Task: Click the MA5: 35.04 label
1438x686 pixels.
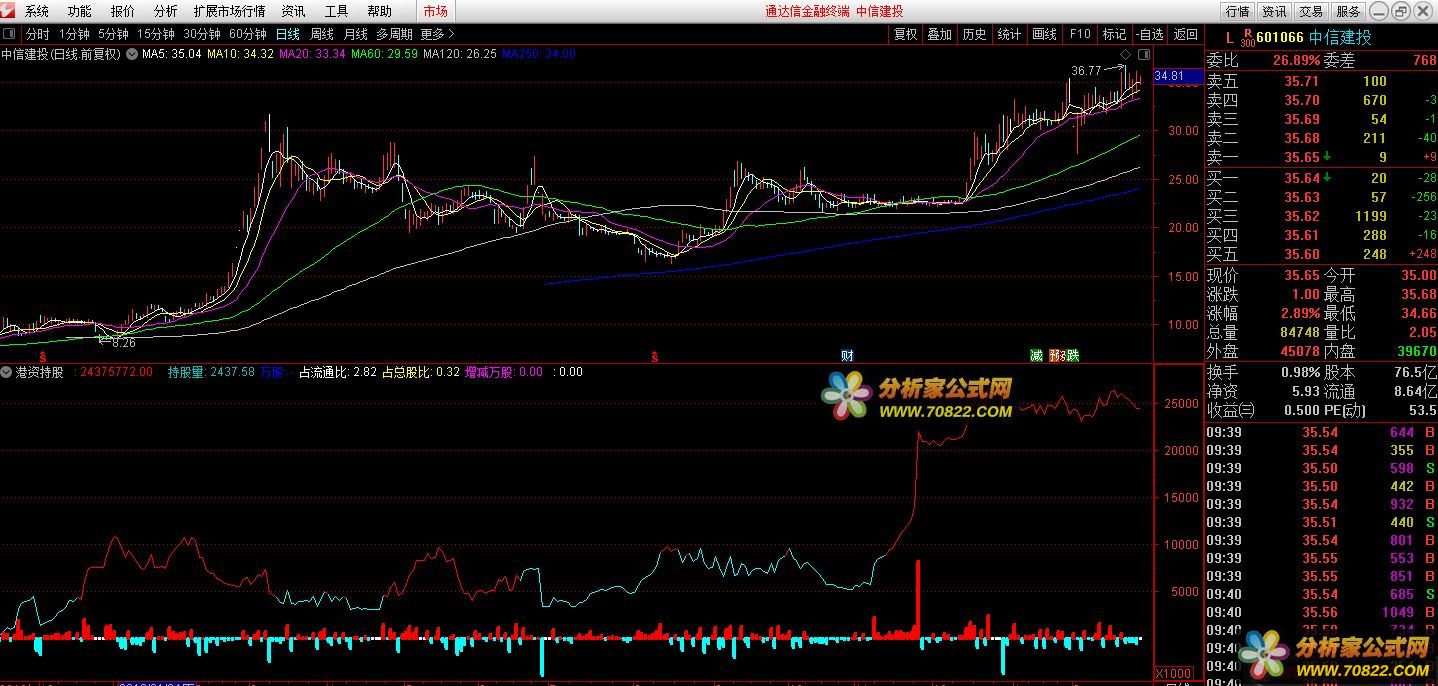Action: click(x=171, y=54)
